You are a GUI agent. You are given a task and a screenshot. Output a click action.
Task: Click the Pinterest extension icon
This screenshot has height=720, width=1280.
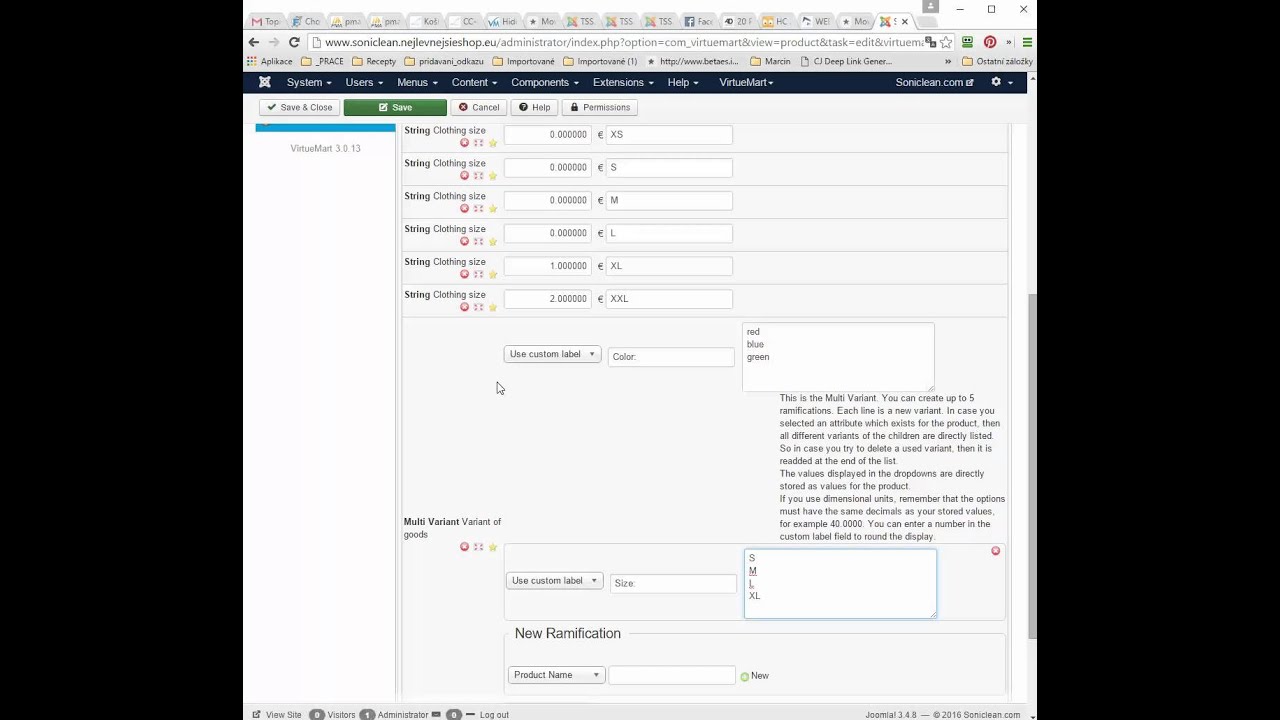[x=989, y=42]
